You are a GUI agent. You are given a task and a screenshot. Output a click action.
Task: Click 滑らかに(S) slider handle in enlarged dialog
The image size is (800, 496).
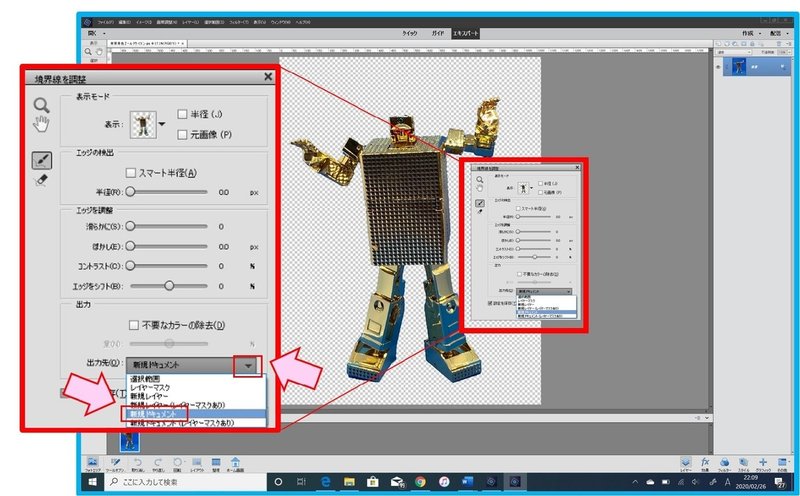tap(131, 226)
